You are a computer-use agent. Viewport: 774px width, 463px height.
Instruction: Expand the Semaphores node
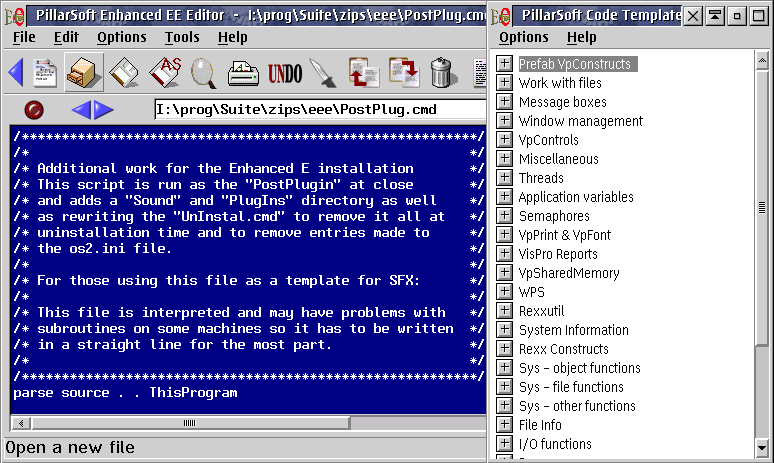(504, 215)
